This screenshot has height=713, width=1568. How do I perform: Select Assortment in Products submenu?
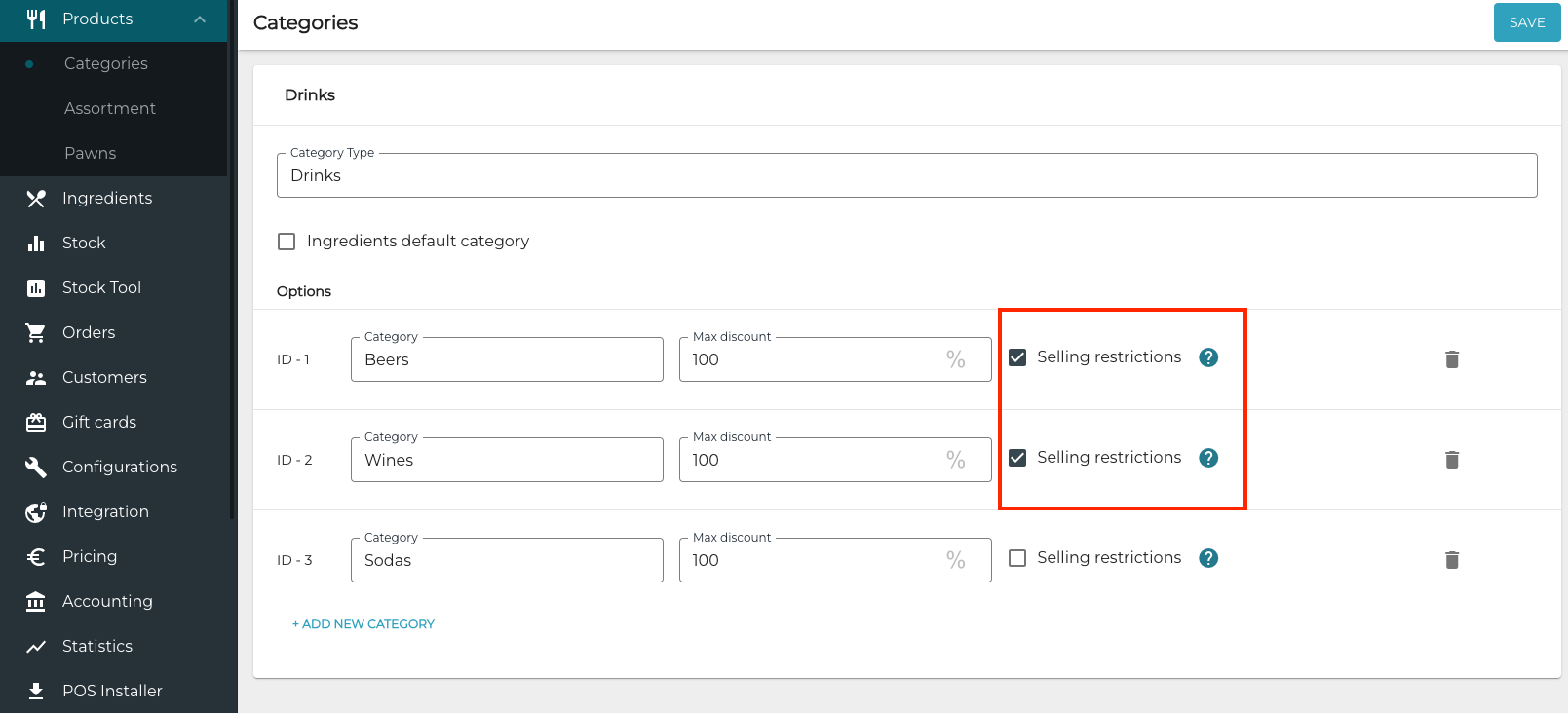pyautogui.click(x=109, y=108)
